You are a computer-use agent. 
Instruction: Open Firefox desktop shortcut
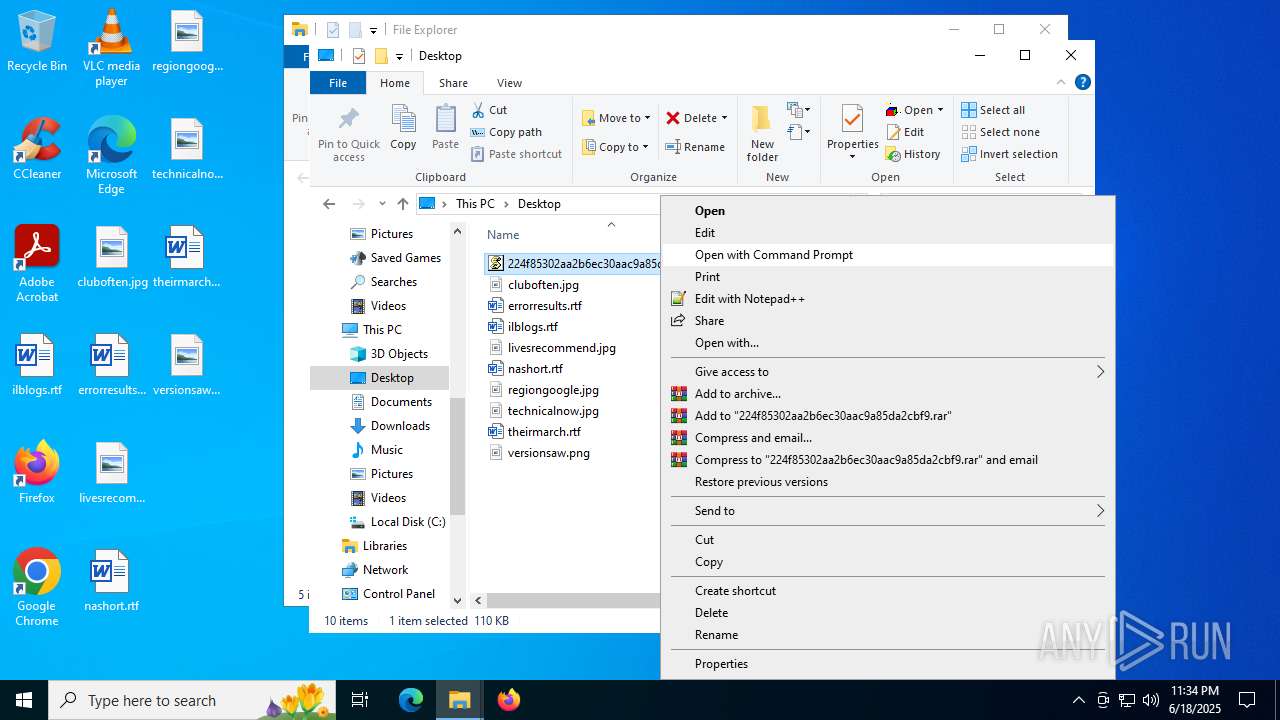pos(37,472)
